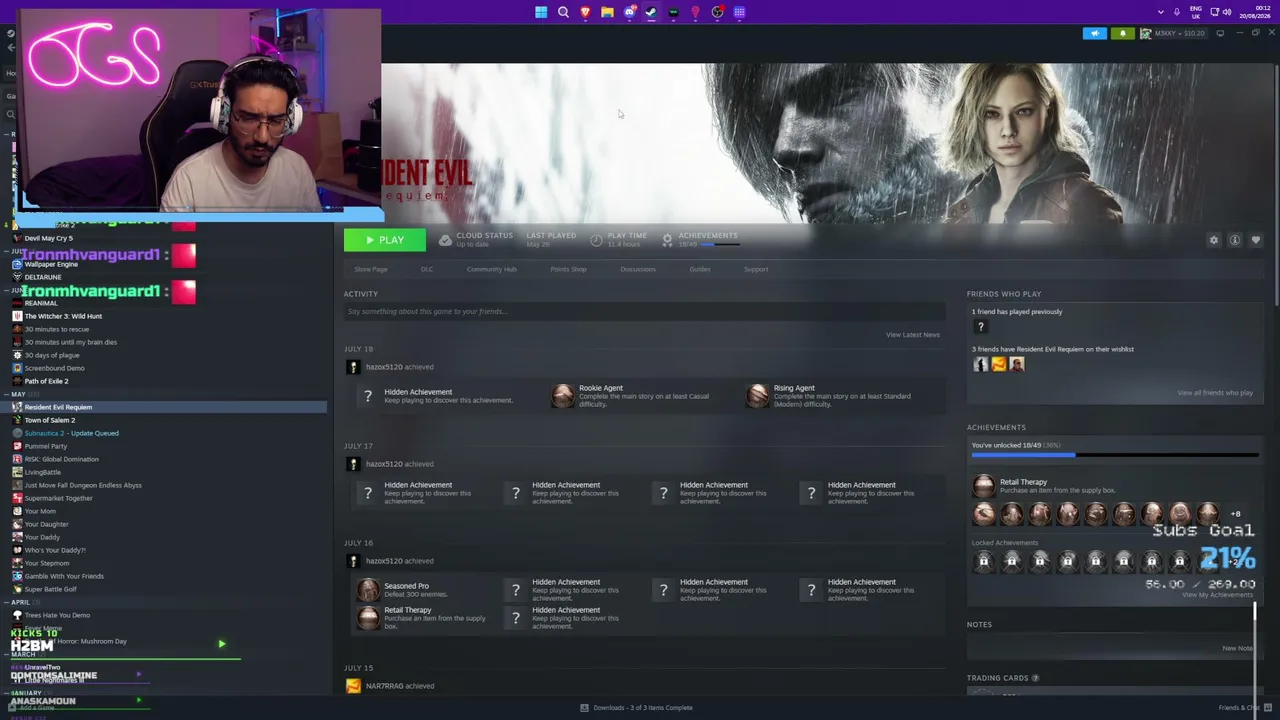Screen dimensions: 1280x720
Task: Click the New Note button
Action: click(1237, 648)
